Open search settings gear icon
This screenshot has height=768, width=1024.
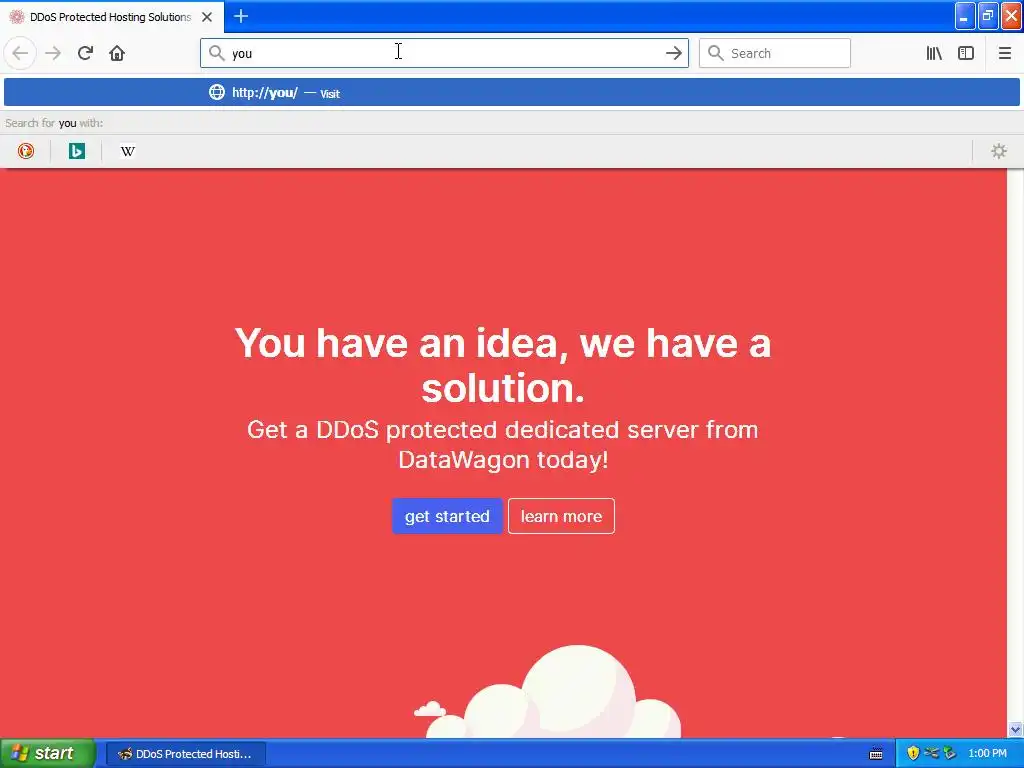tap(999, 152)
